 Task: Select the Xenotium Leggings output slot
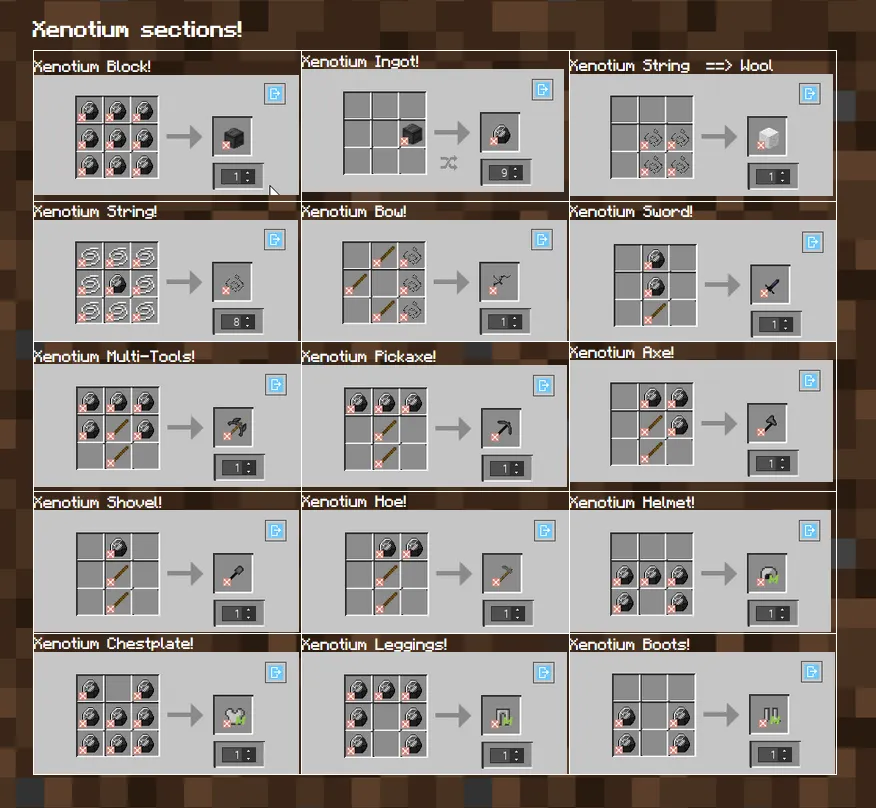point(501,715)
